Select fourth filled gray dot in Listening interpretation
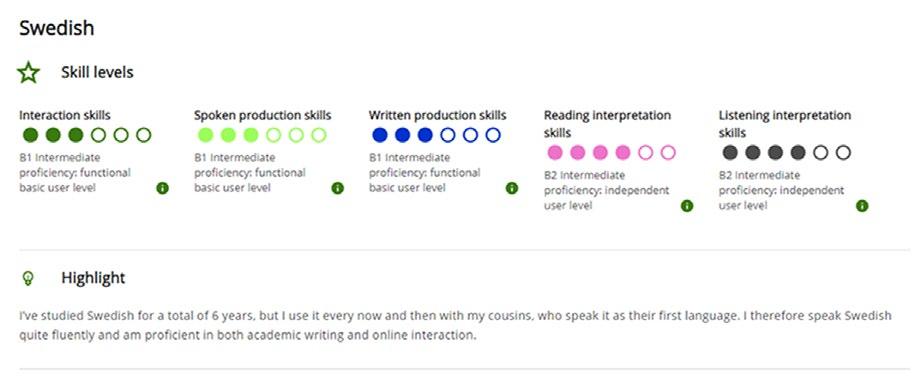The height and width of the screenshot is (376, 915). point(798,153)
